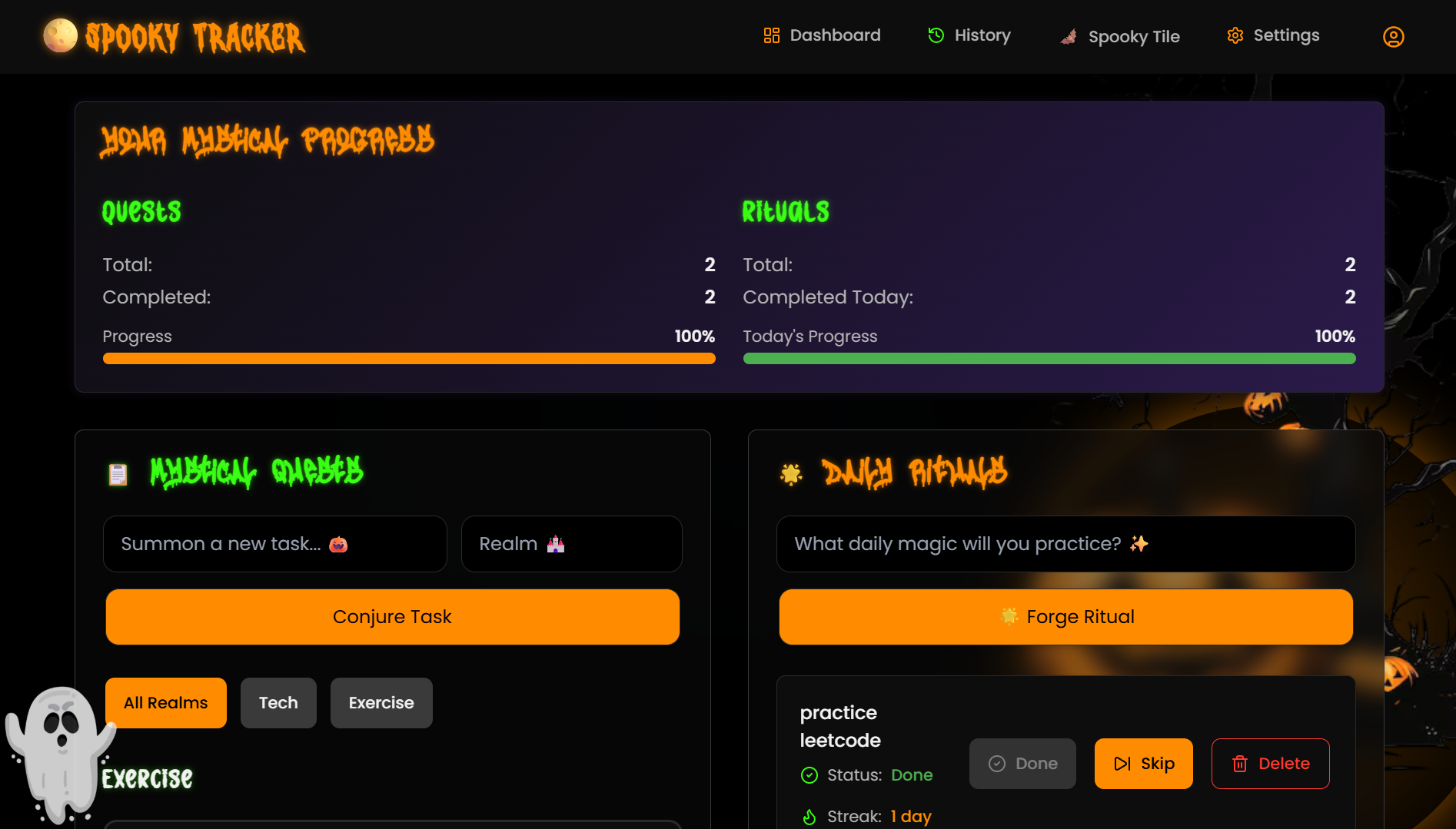The image size is (1456, 829).
Task: Select the All Realms filter
Action: [x=166, y=703]
